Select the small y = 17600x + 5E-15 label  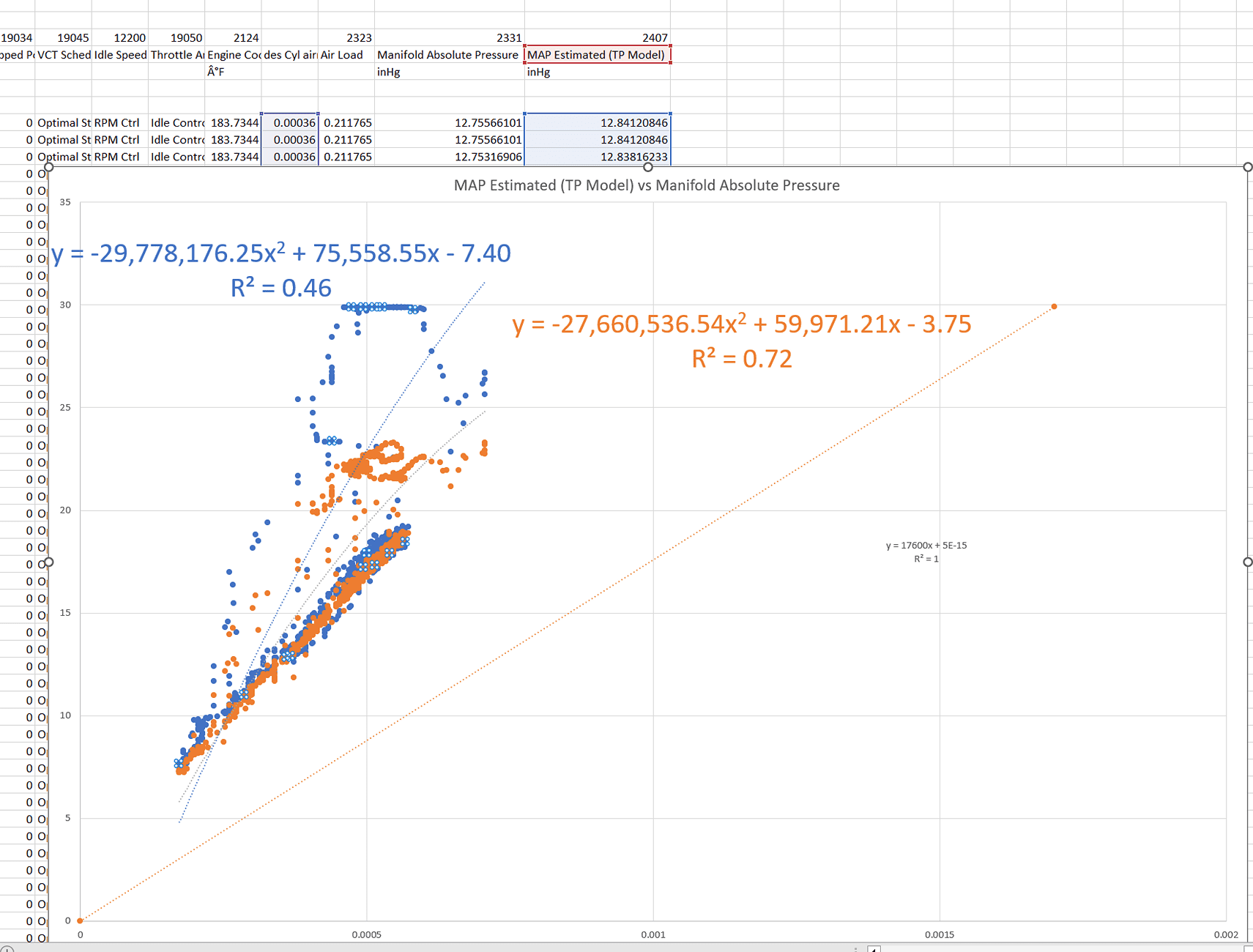pos(926,552)
